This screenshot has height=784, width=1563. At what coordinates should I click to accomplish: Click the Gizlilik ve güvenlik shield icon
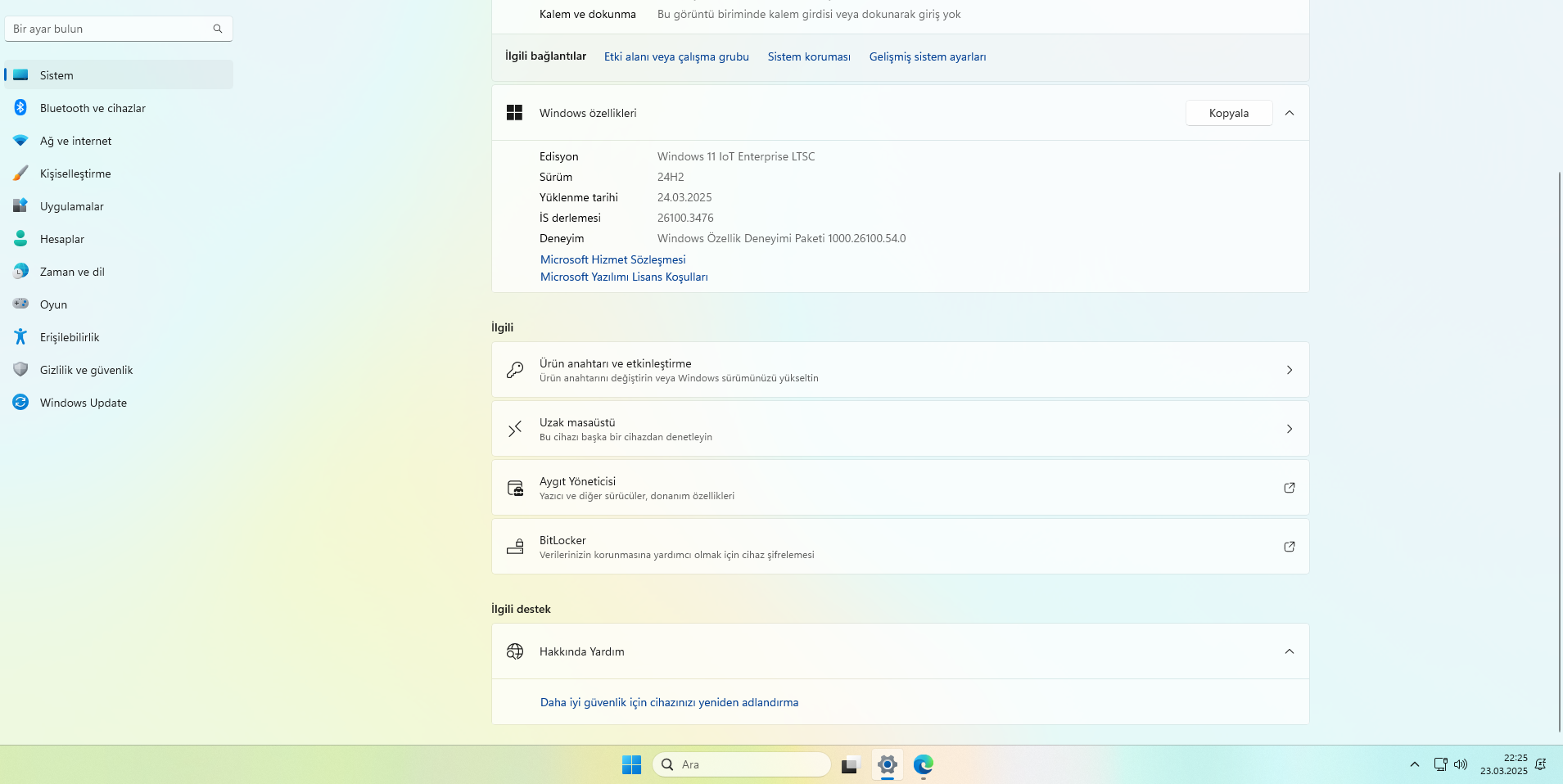(x=20, y=370)
